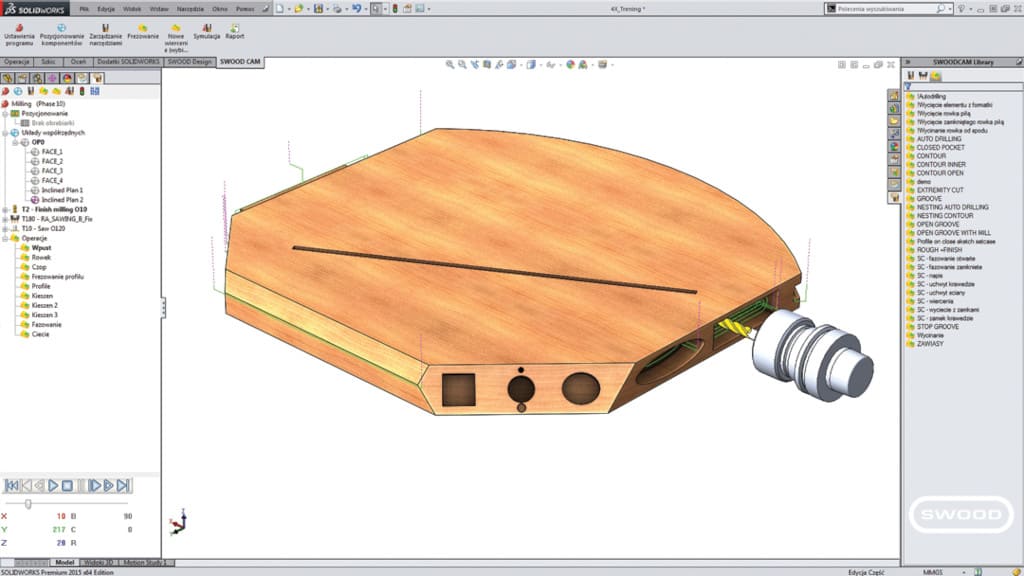
Task: Select the zoom-to-fit icon above the viewport
Action: tap(448, 63)
